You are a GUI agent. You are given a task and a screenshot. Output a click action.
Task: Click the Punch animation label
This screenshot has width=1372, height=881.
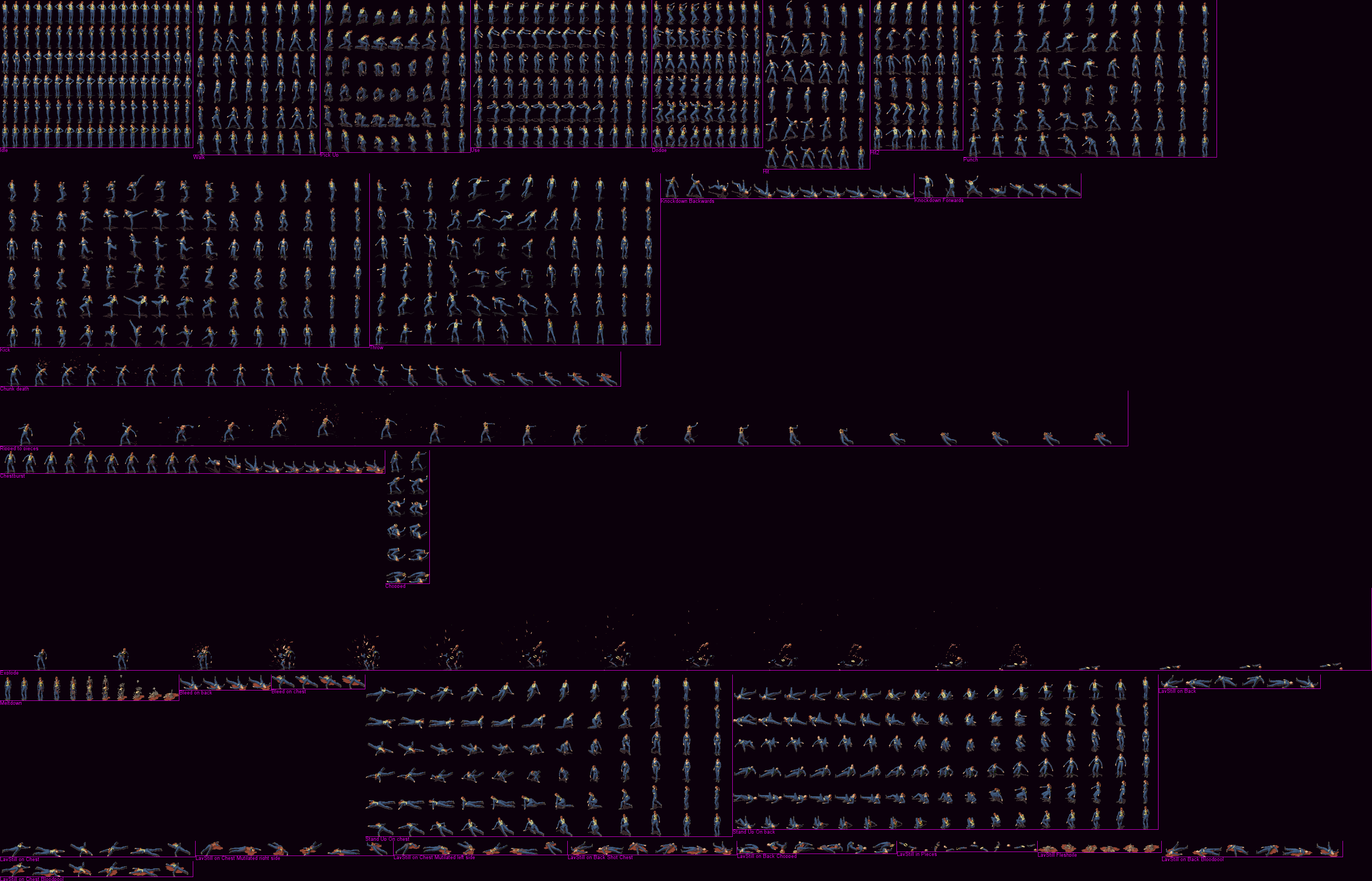(x=970, y=159)
